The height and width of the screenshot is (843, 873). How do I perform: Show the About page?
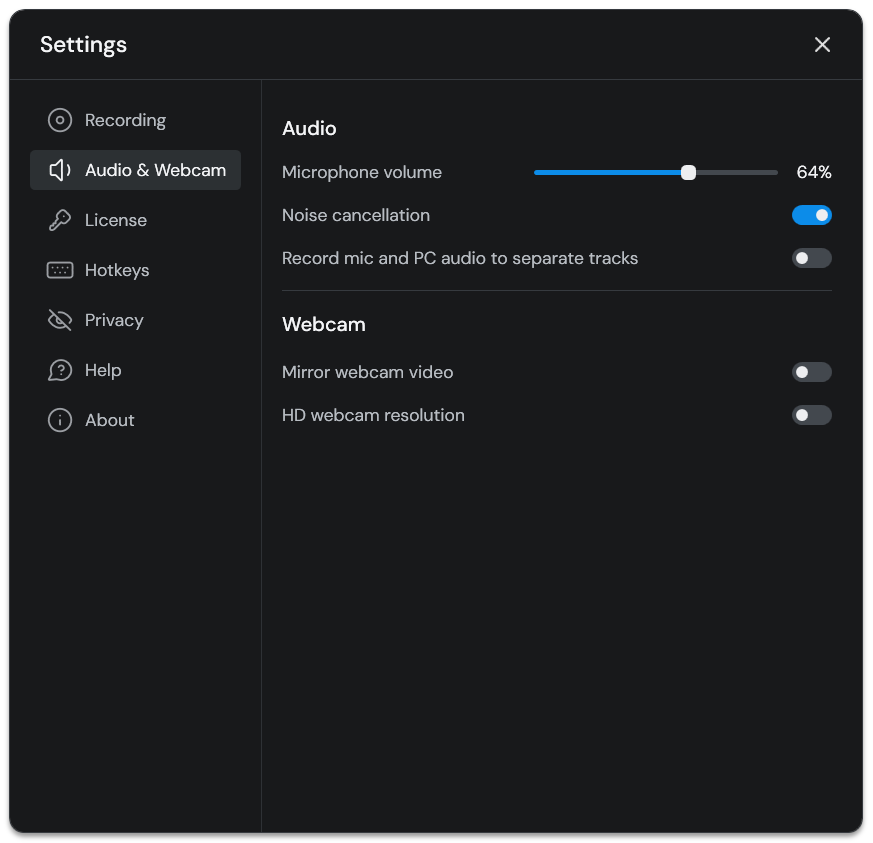pyautogui.click(x=110, y=420)
